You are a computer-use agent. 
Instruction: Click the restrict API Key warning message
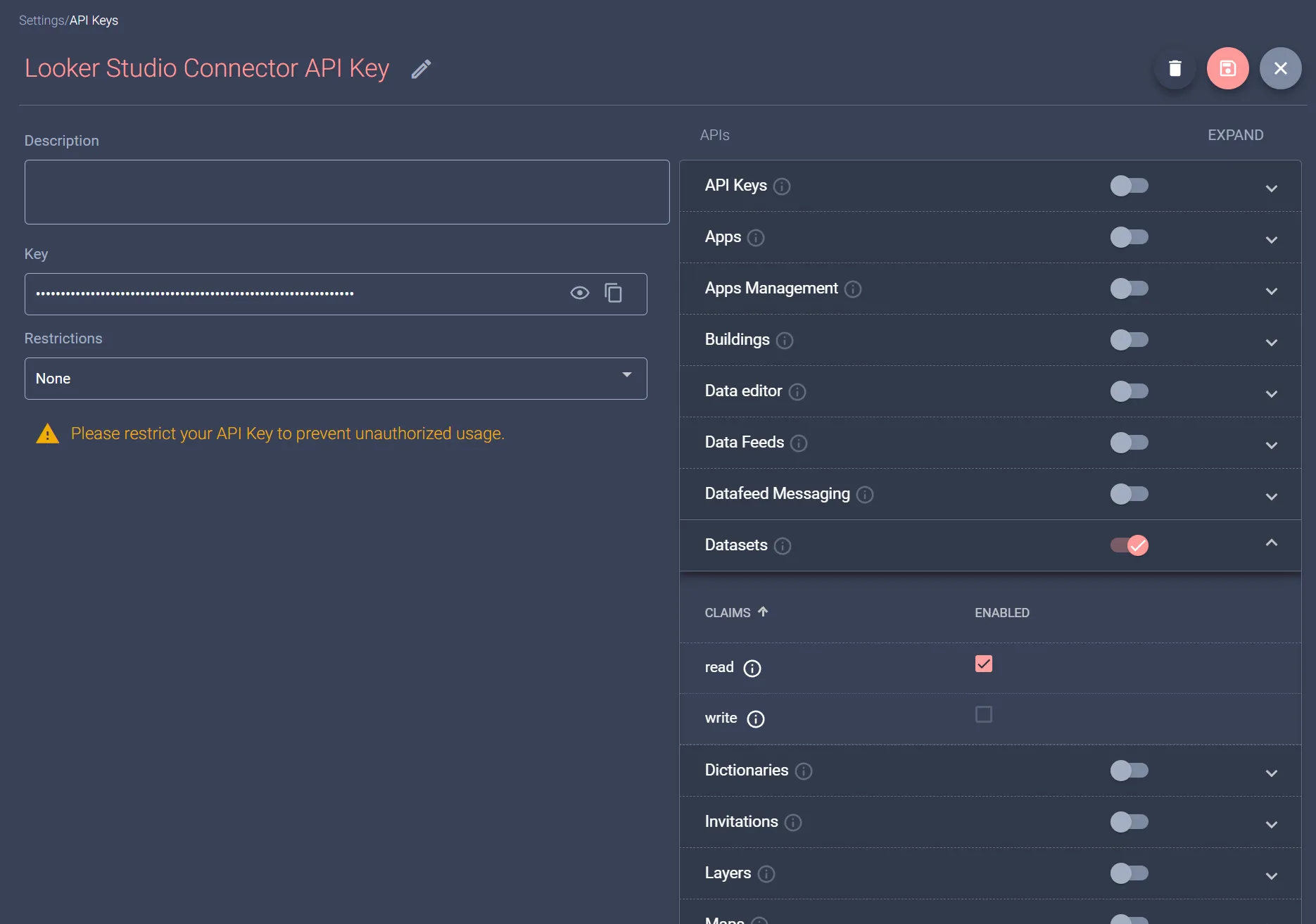click(287, 433)
